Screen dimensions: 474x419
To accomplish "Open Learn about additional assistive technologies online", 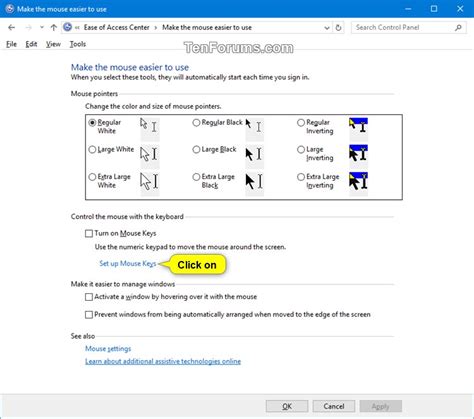I will point(163,361).
